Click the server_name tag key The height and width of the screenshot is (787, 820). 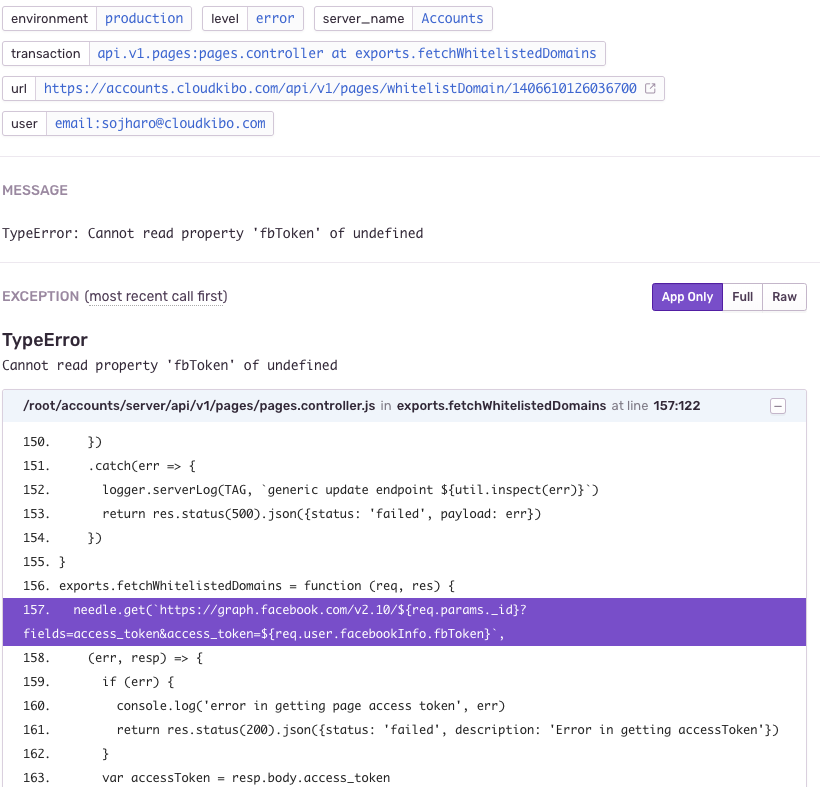coord(363,18)
